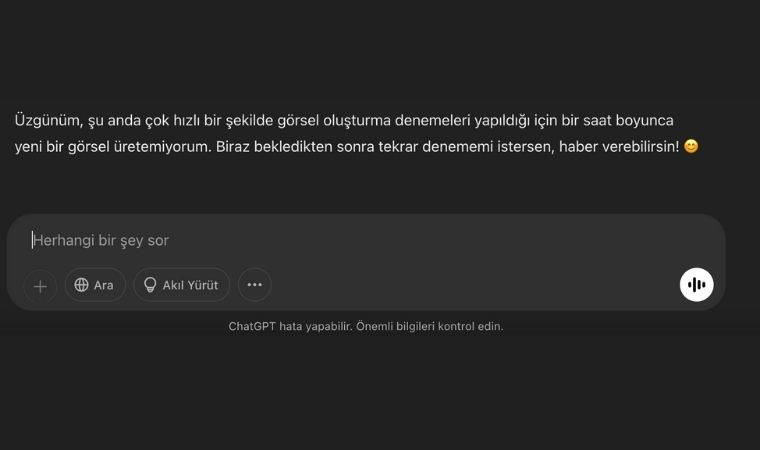Click the plus attach button

click(40, 286)
